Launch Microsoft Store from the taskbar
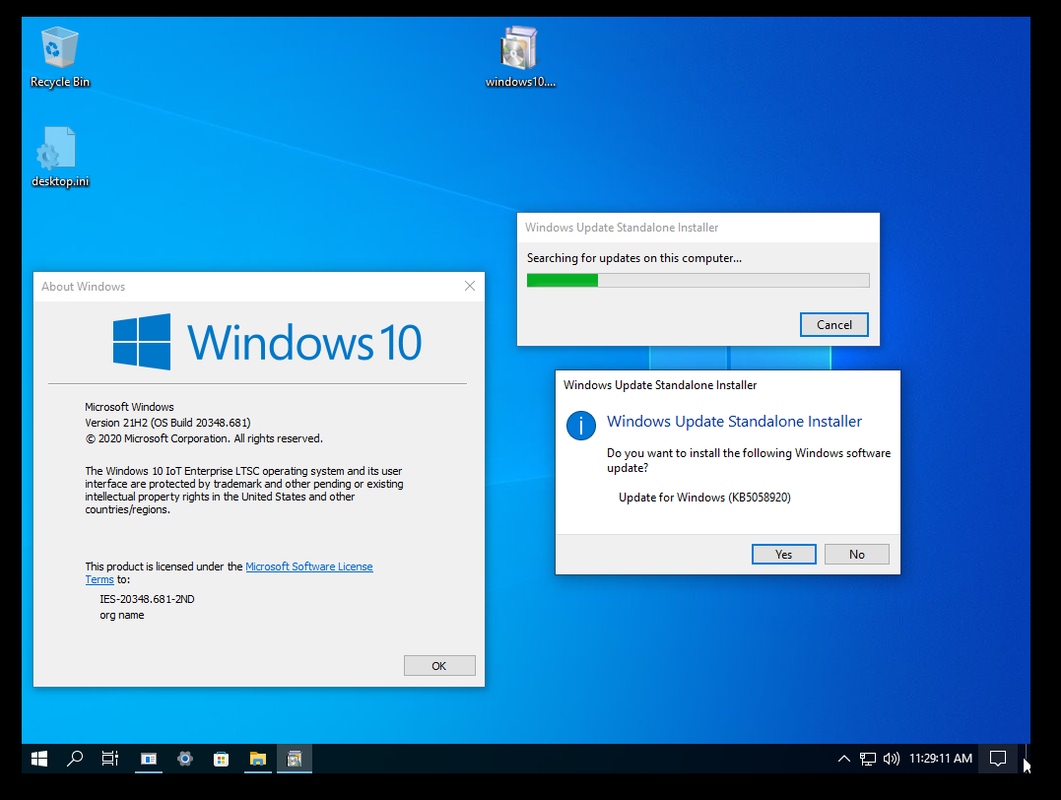The height and width of the screenshot is (800, 1061). click(221, 759)
